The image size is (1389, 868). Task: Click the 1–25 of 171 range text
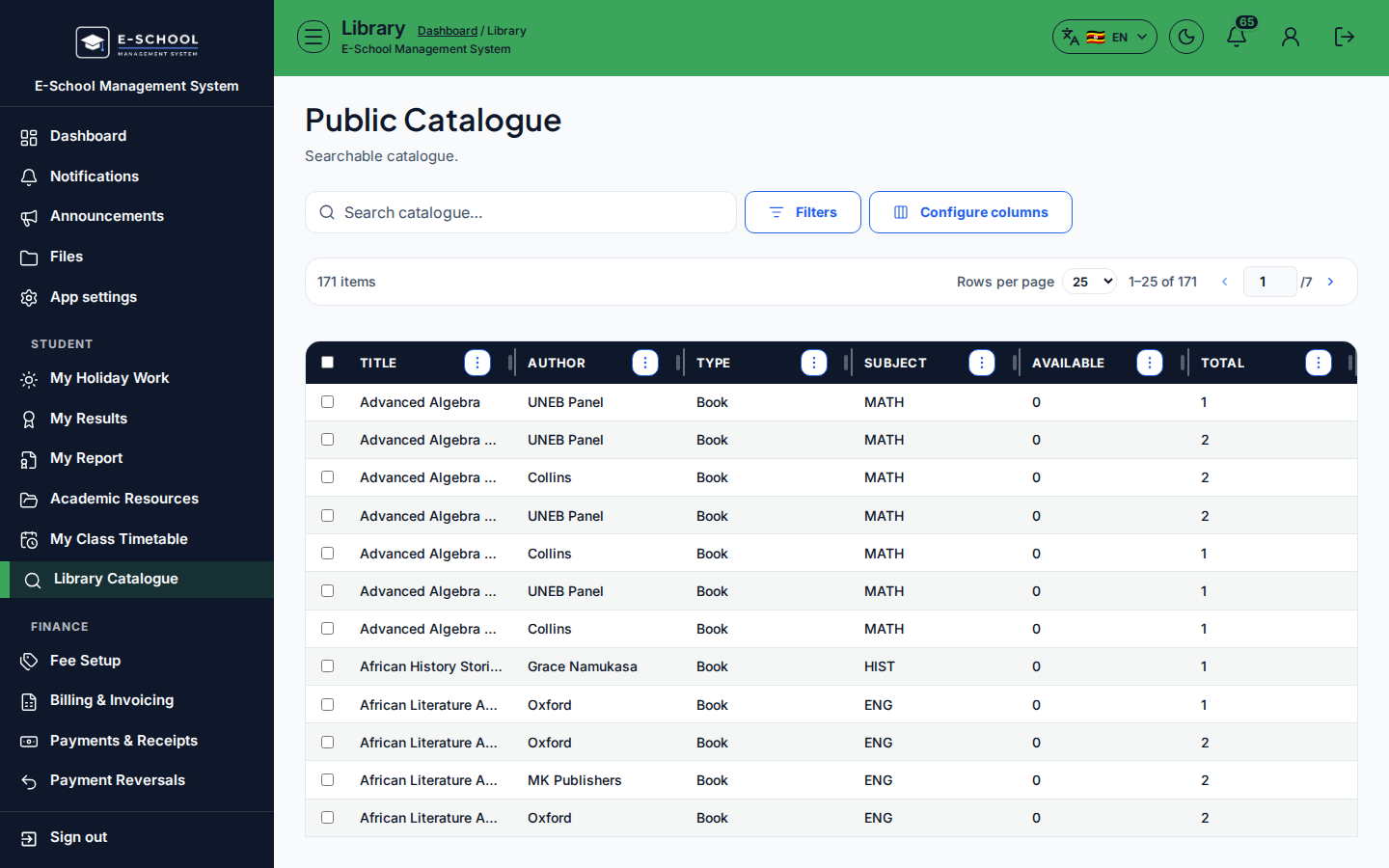tap(1162, 282)
